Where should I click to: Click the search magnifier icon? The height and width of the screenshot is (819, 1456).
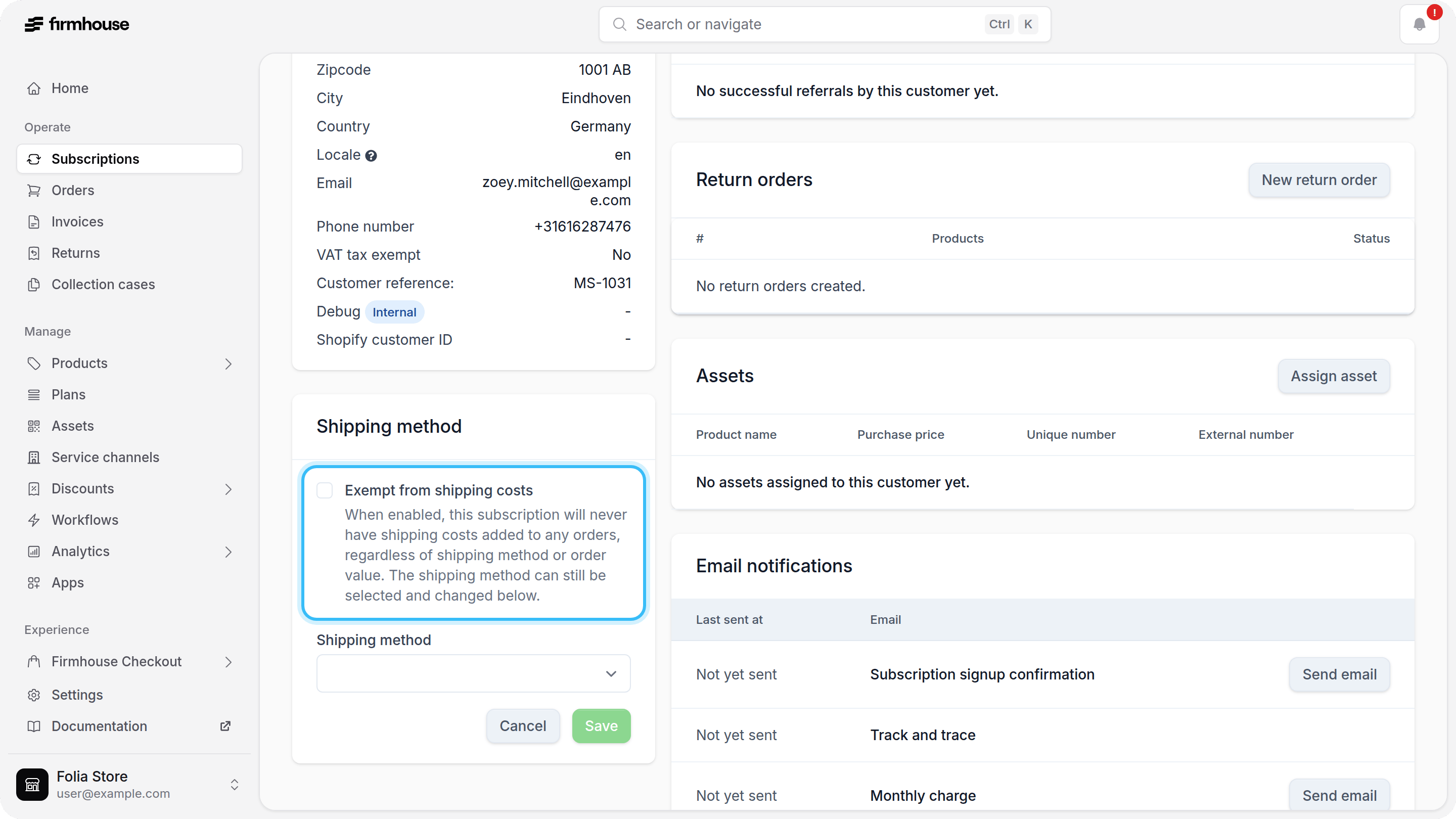pyautogui.click(x=619, y=24)
